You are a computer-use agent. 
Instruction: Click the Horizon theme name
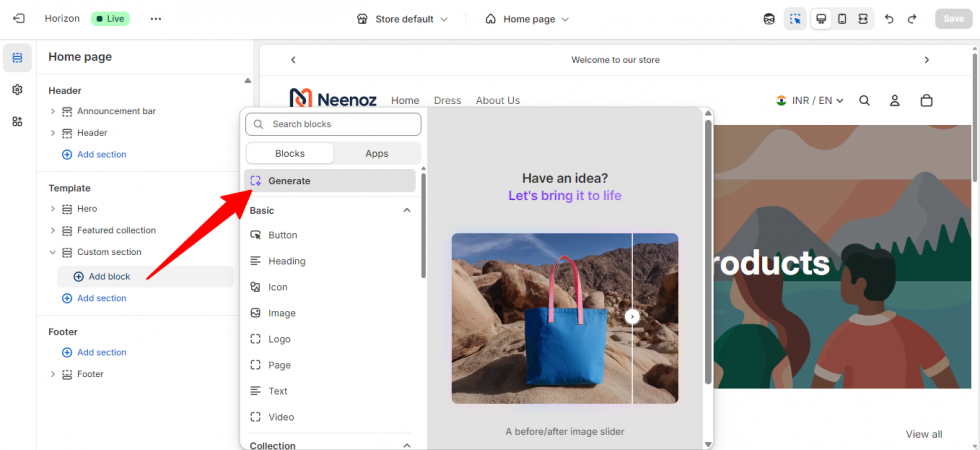click(62, 19)
